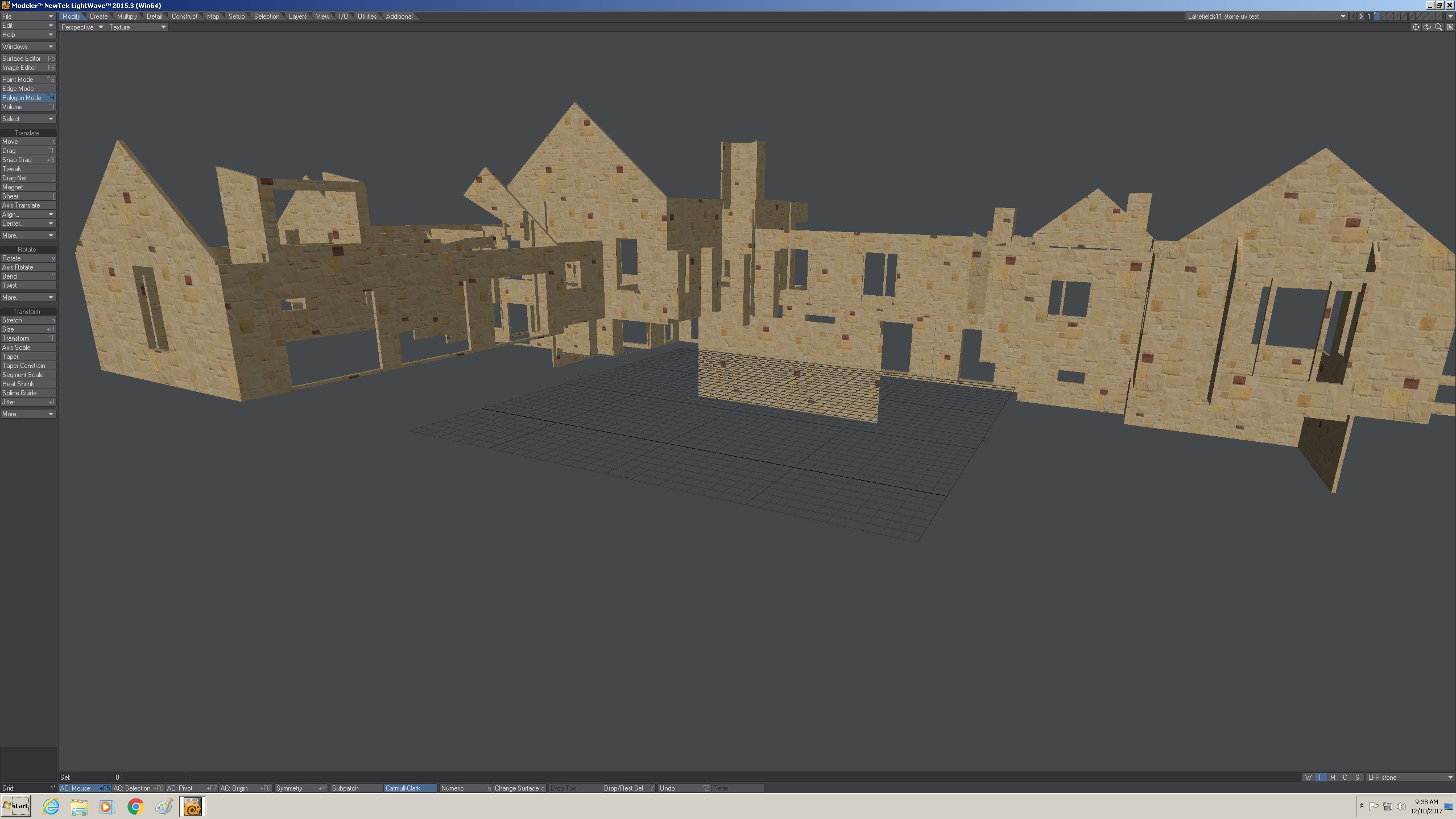
Task: Click the viewport zoom magnifier icon
Action: click(1438, 27)
